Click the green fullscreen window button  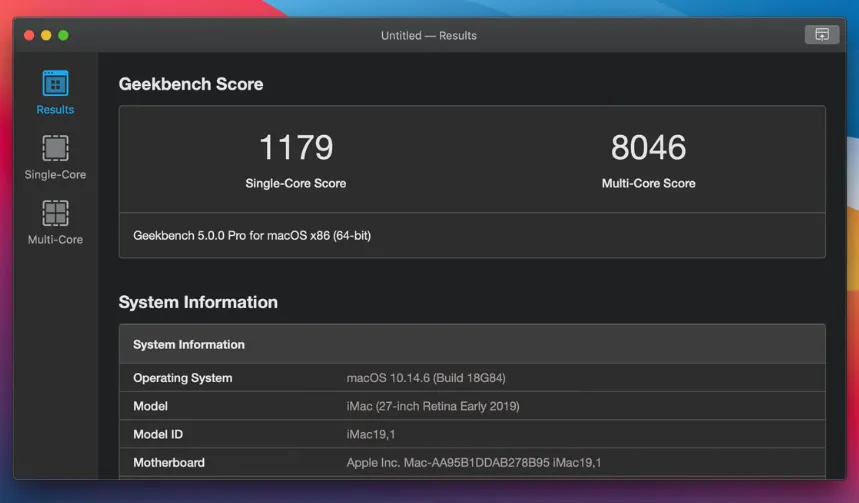64,36
